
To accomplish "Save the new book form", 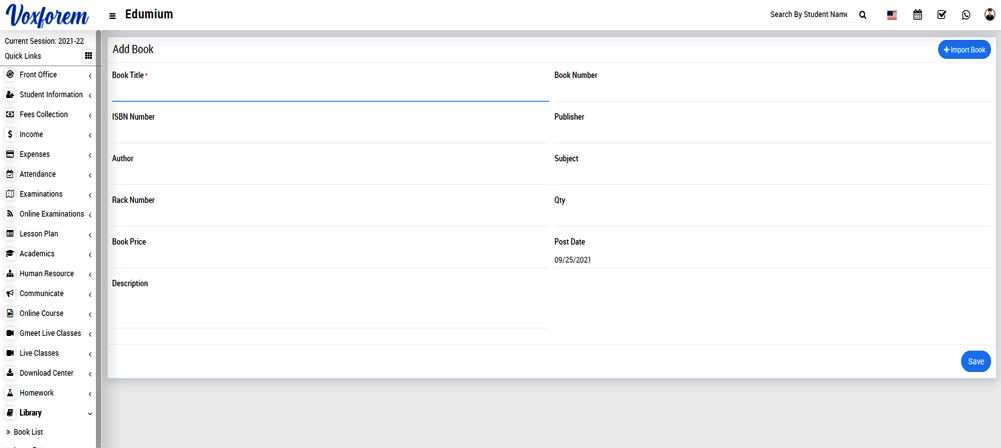I will [975, 361].
